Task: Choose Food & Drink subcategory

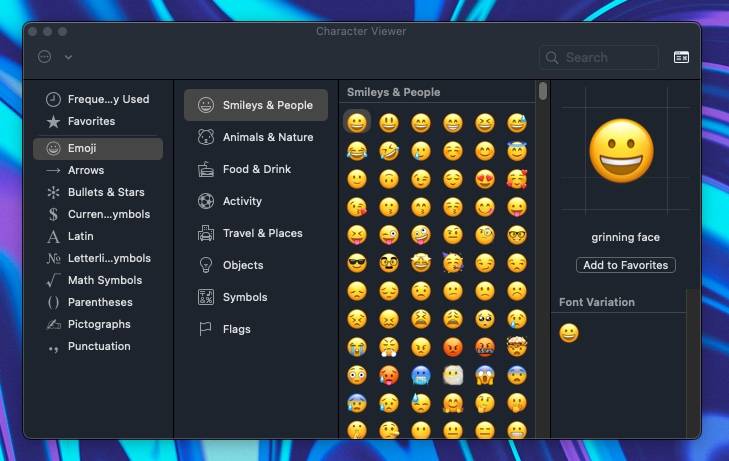Action: pyautogui.click(x=256, y=169)
